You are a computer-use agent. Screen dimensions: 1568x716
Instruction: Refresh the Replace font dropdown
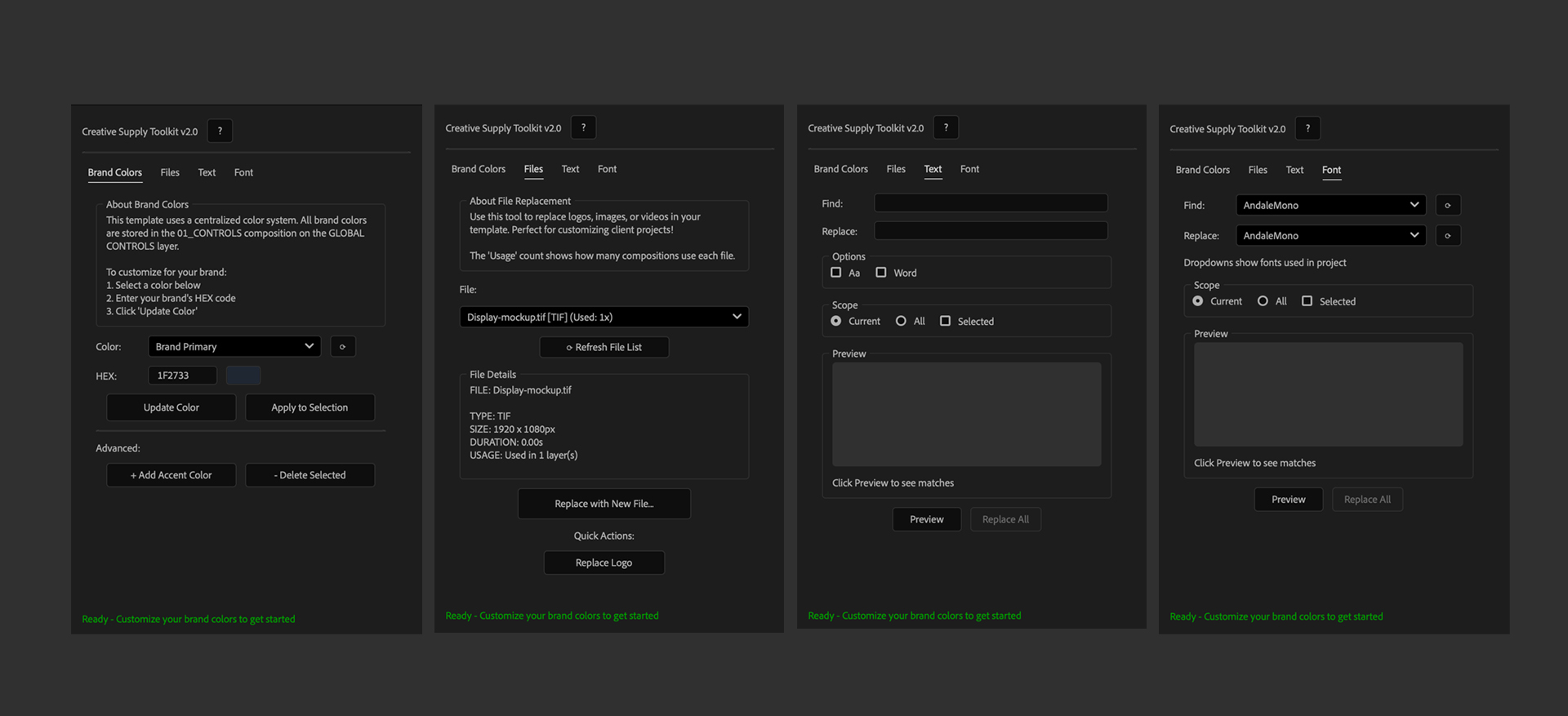point(1448,235)
